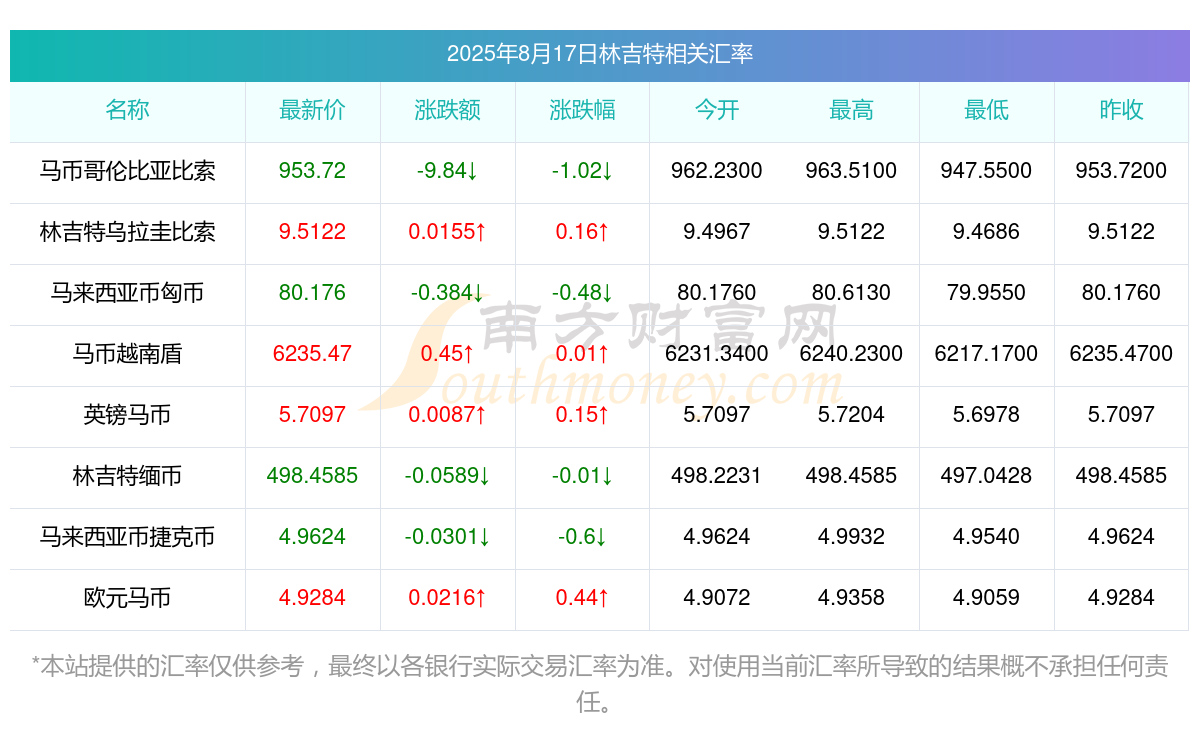
Task: Click change amount -0.384↓
Action: pyautogui.click(x=447, y=293)
